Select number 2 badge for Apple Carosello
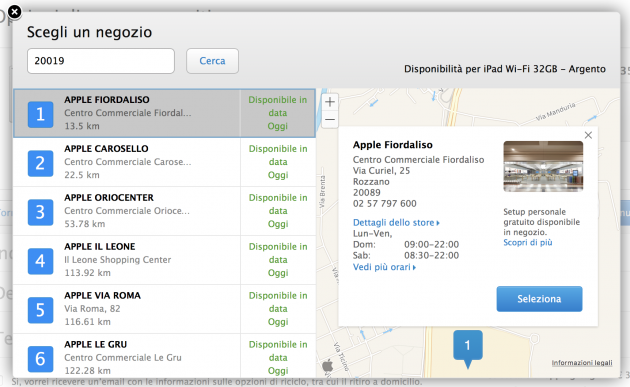The width and height of the screenshot is (630, 387). pyautogui.click(x=40, y=164)
